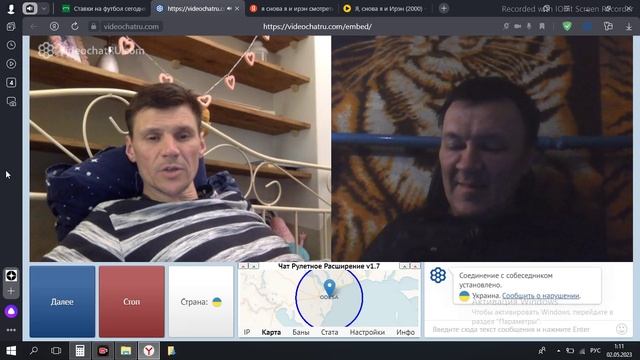Open the Стата tab

(x=329, y=332)
